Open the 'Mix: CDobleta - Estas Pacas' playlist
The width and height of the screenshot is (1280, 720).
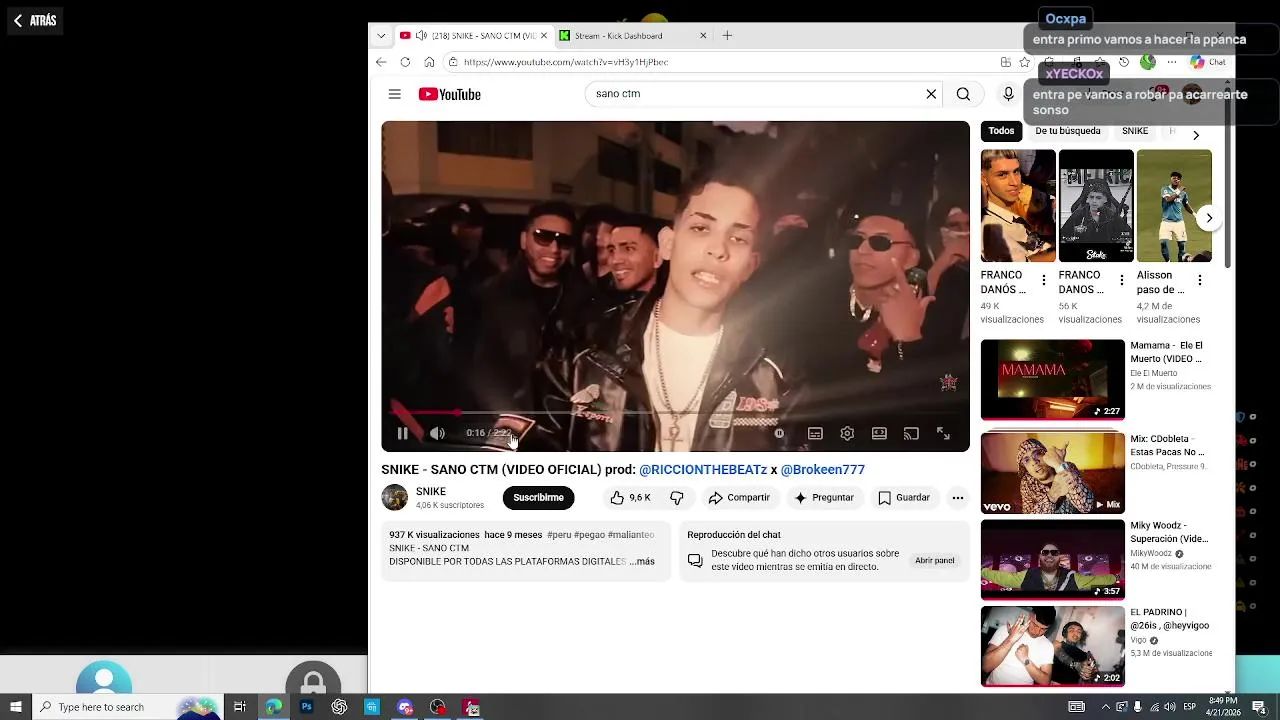[x=1052, y=473]
